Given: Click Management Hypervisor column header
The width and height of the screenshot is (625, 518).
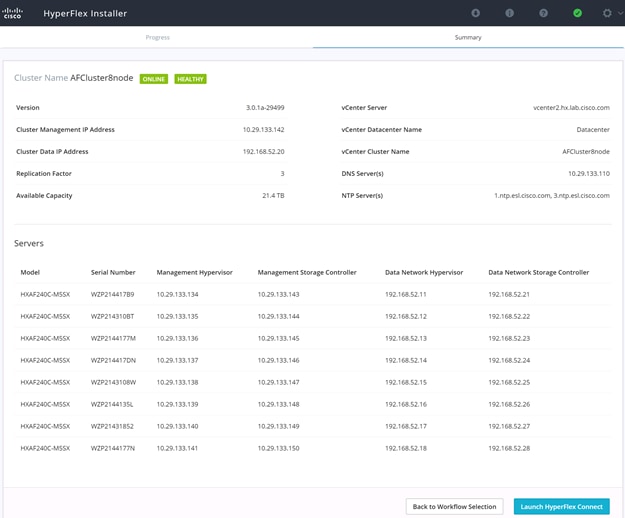Looking at the screenshot, I should click(x=195, y=273).
